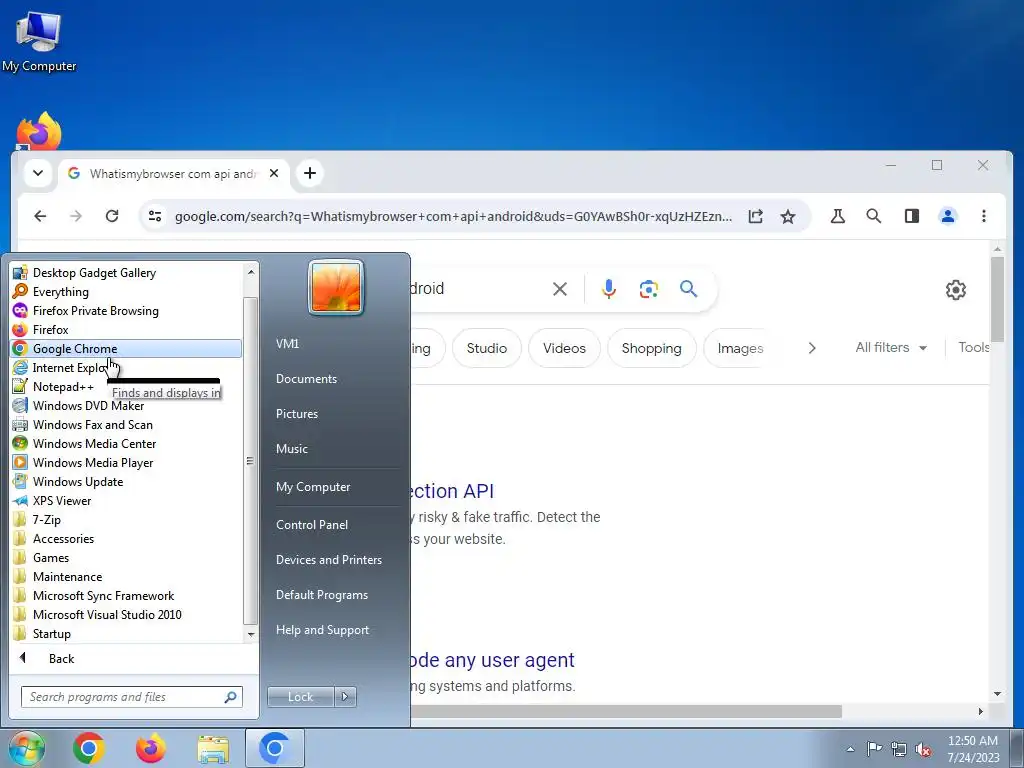Open Chrome three-dot menu
Screen dimensions: 1024x768
pyautogui.click(x=984, y=216)
